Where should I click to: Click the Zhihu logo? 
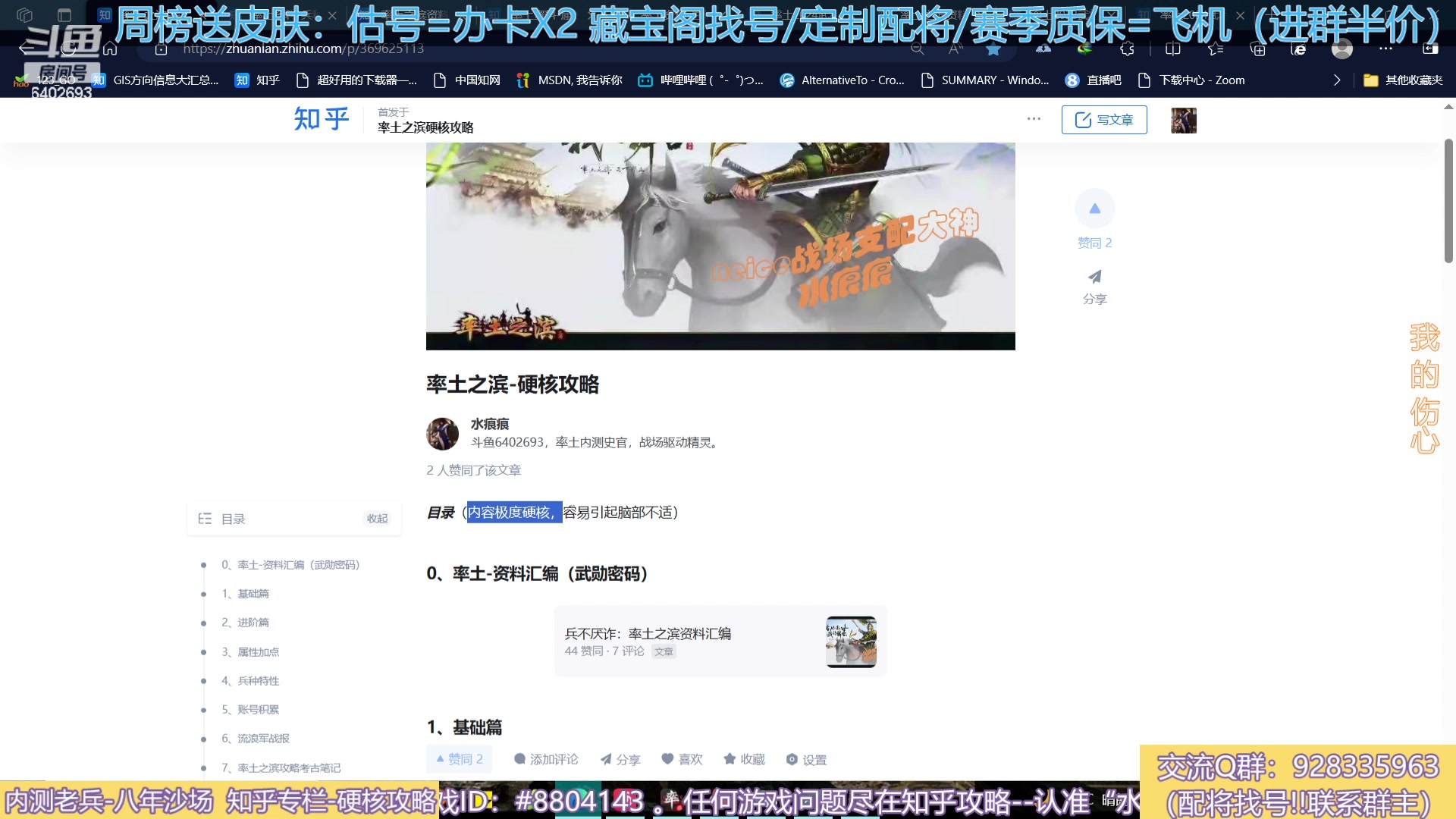pos(322,119)
